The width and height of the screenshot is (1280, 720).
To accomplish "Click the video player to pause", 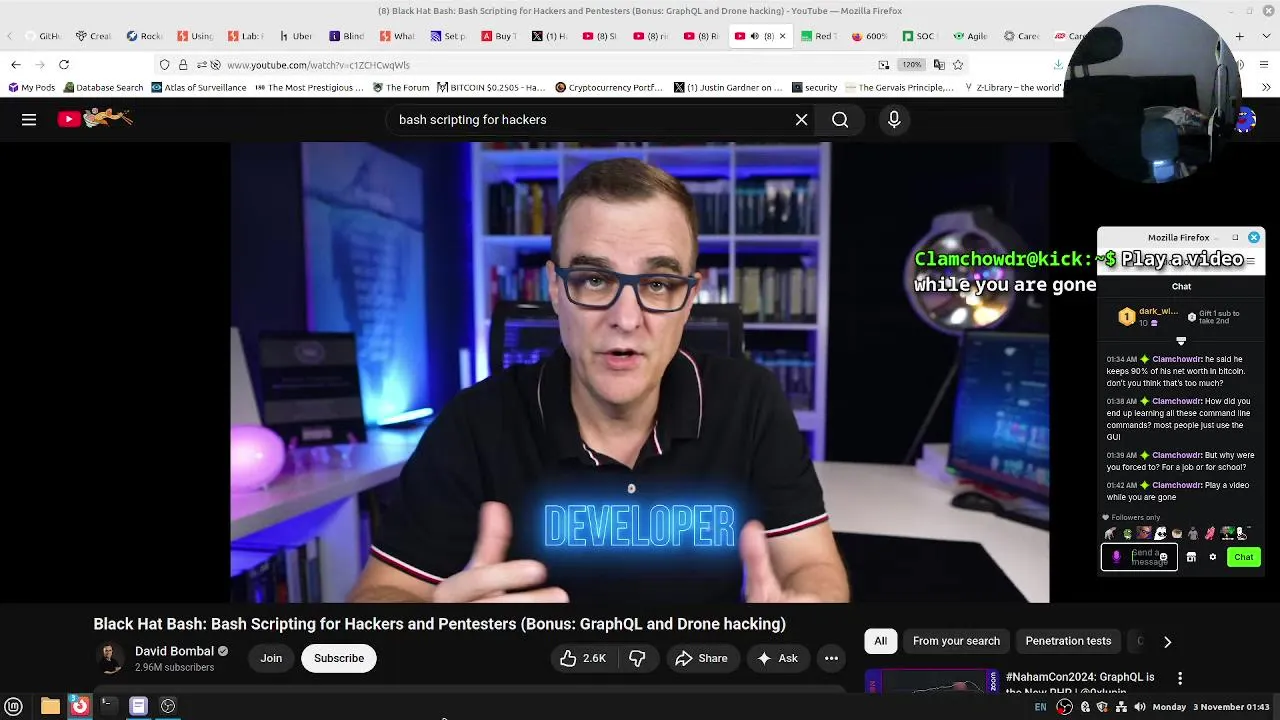I will coord(640,372).
